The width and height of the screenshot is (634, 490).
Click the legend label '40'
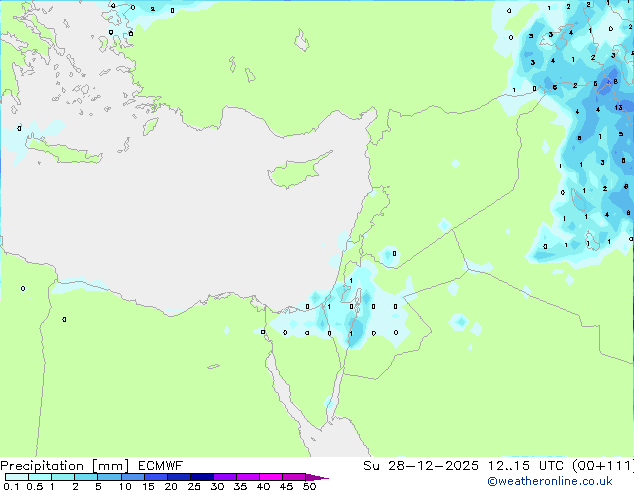[263, 486]
